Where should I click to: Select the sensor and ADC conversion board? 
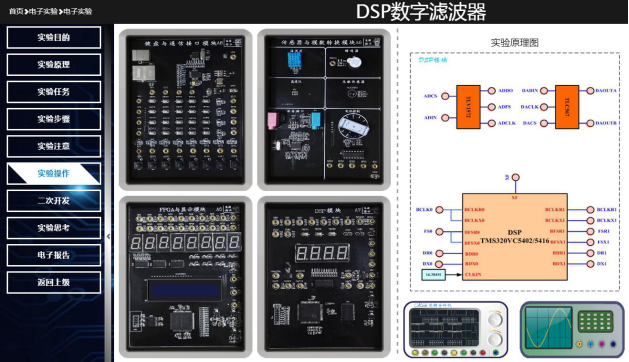[324, 110]
